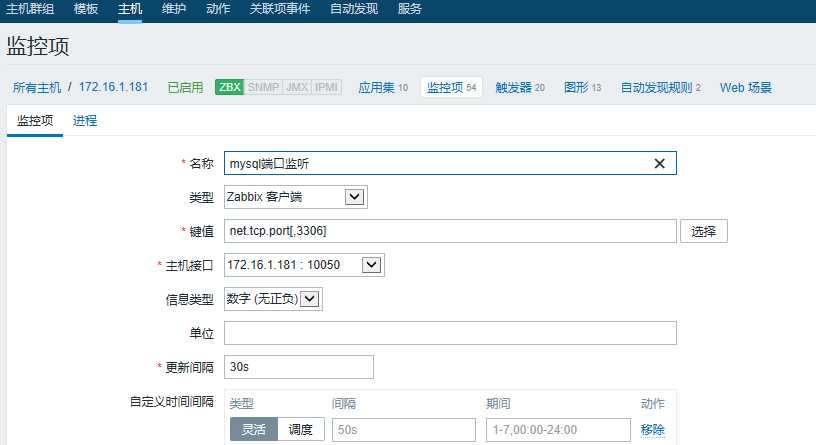Clear the 名称 field with the X icon
Viewport: 816px width, 445px height.
(659, 163)
